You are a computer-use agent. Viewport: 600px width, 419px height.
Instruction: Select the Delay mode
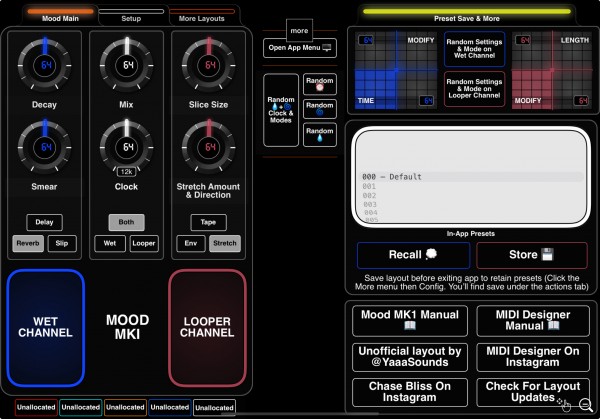coord(44,222)
